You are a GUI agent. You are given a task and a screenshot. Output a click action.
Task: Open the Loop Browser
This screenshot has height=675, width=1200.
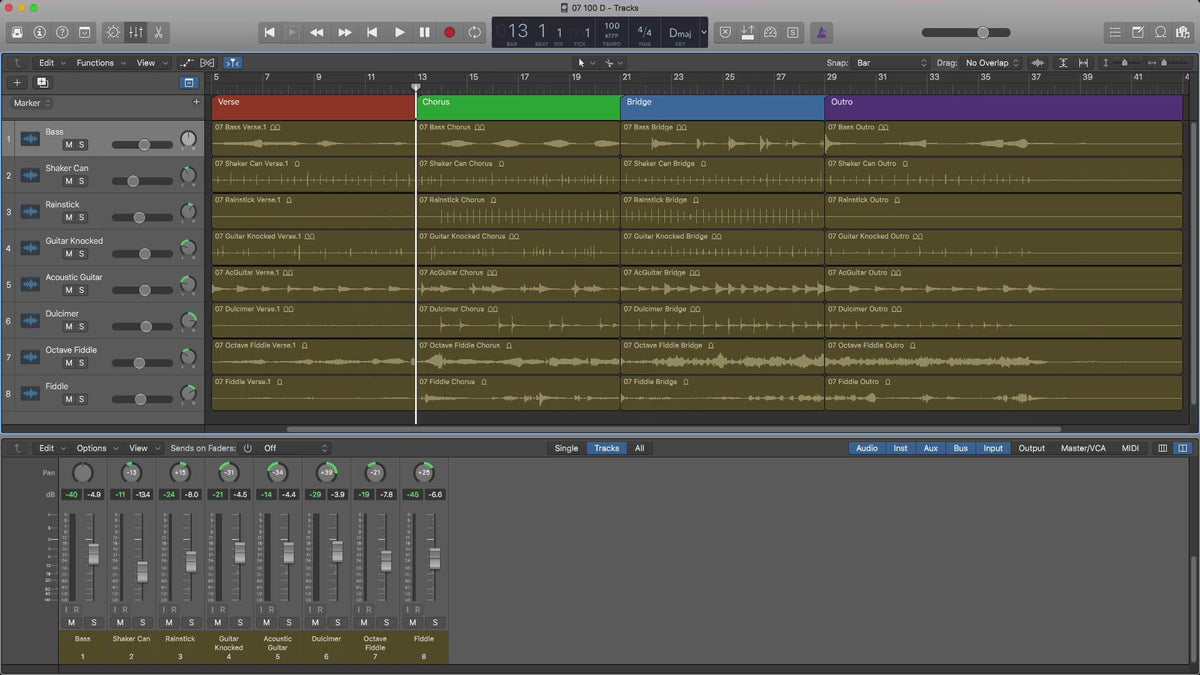pos(1161,32)
